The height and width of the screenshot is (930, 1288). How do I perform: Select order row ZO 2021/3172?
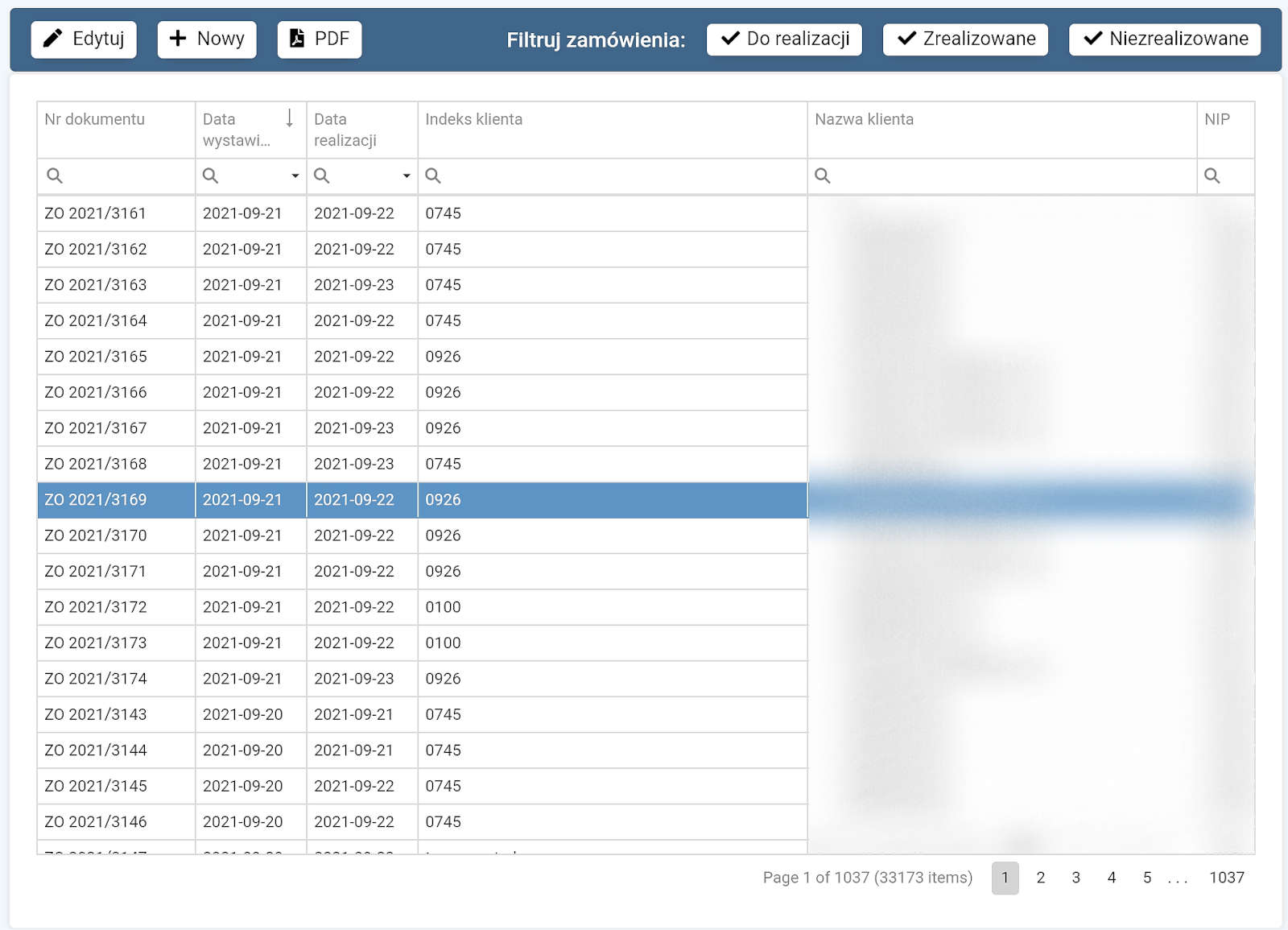click(96, 607)
